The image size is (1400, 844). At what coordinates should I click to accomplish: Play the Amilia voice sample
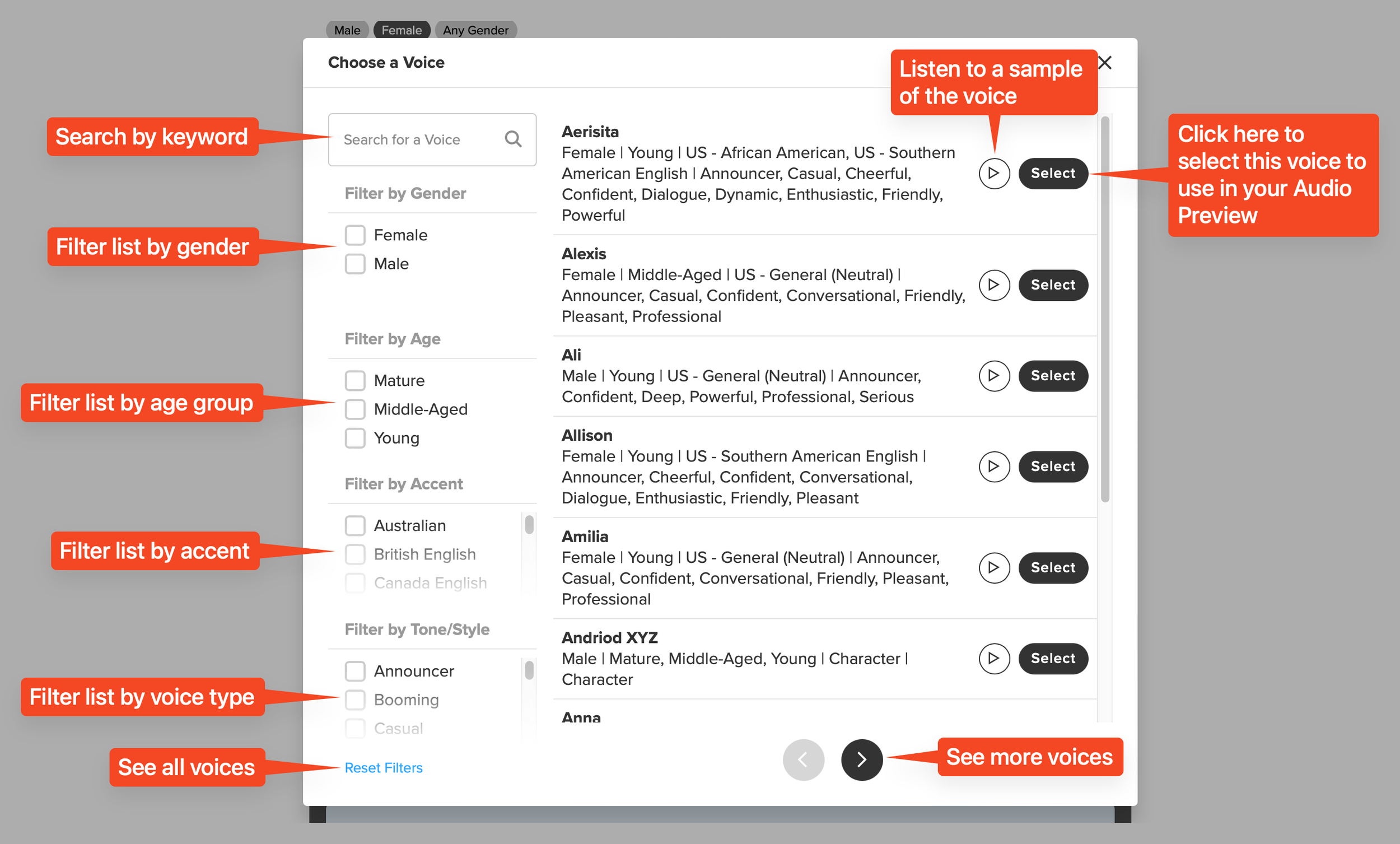tap(994, 568)
